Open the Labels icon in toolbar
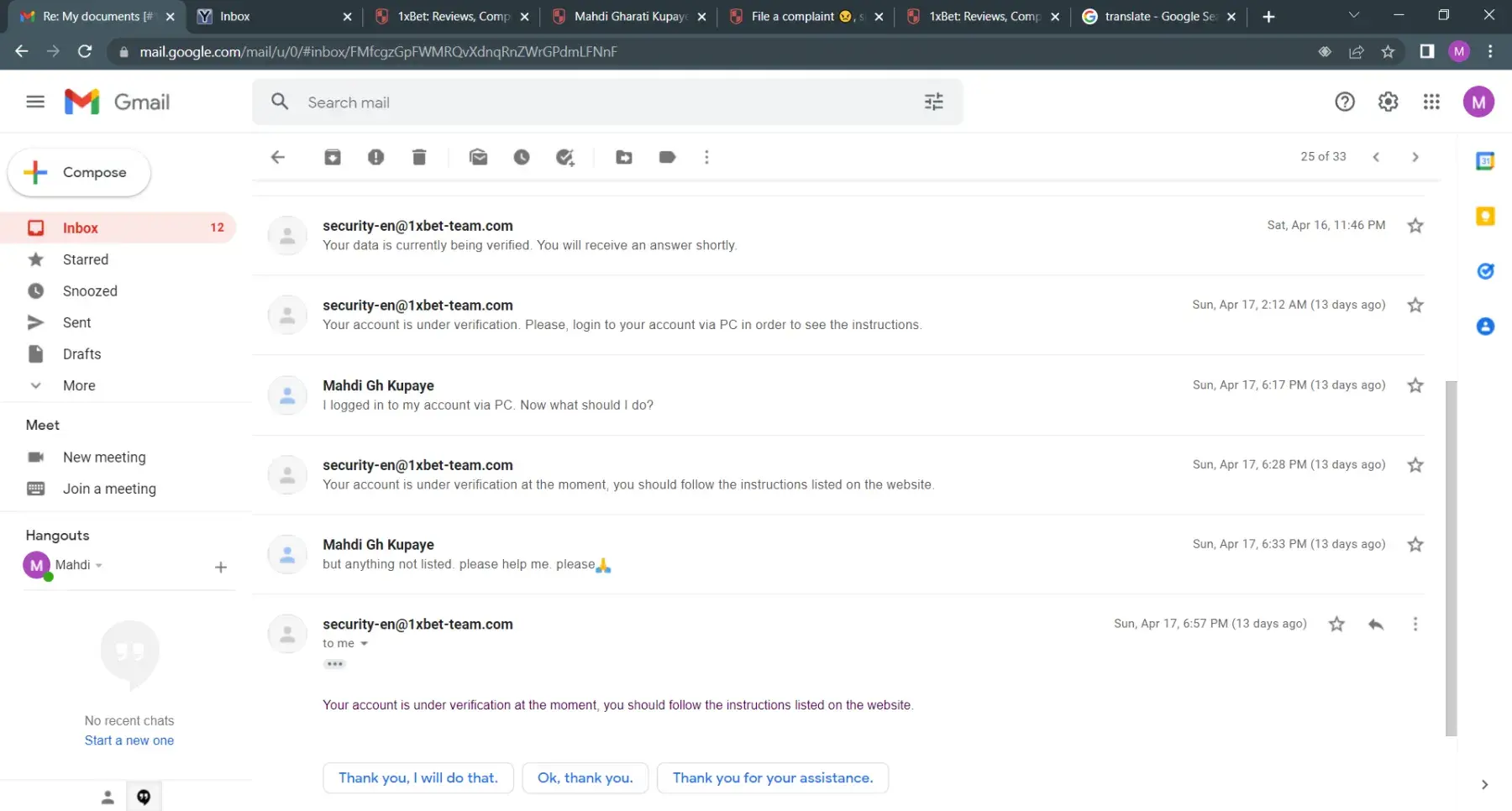Screen dimensions: 1512x811 tap(668, 157)
